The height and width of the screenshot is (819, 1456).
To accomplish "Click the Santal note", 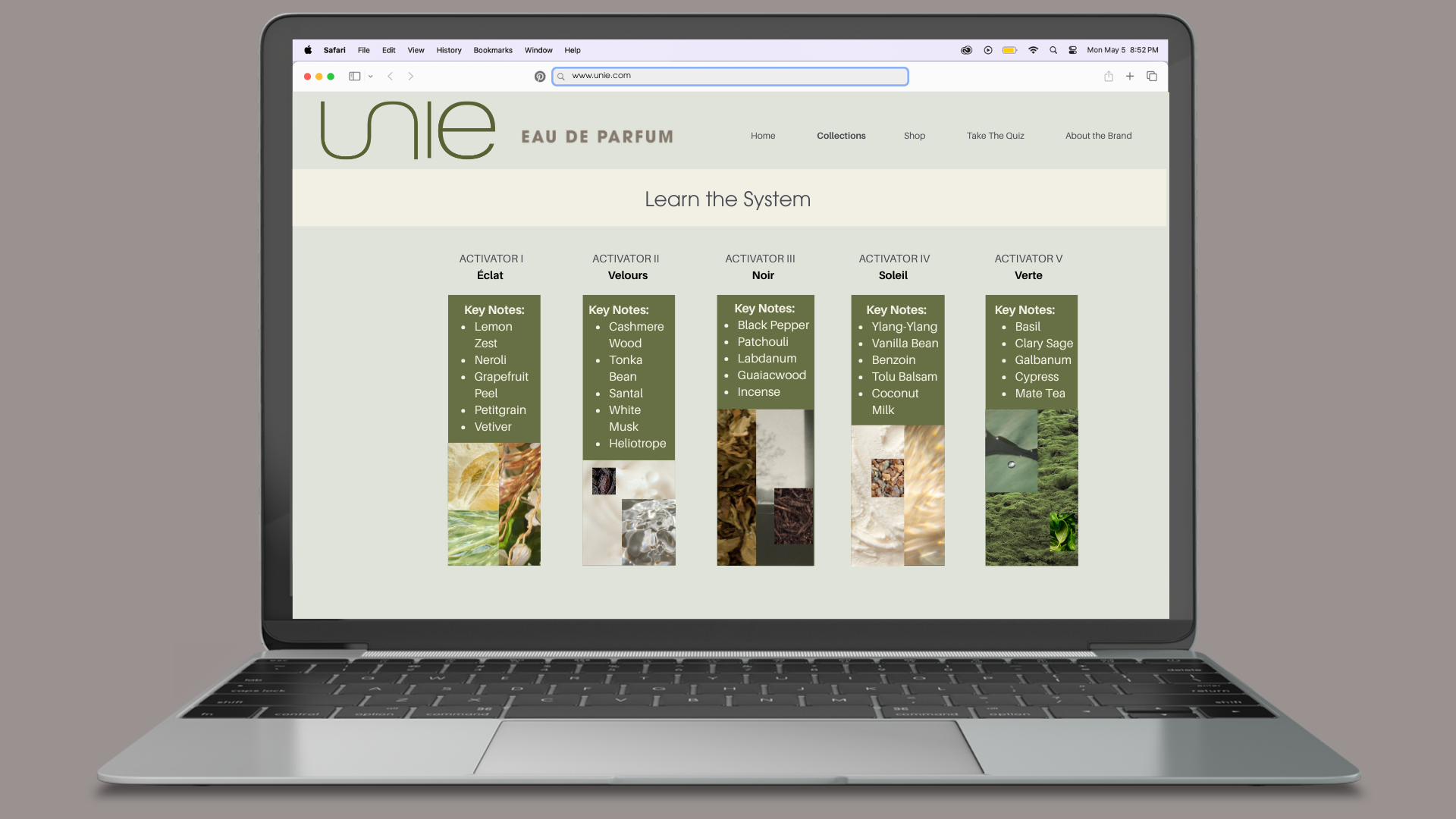I will [626, 394].
